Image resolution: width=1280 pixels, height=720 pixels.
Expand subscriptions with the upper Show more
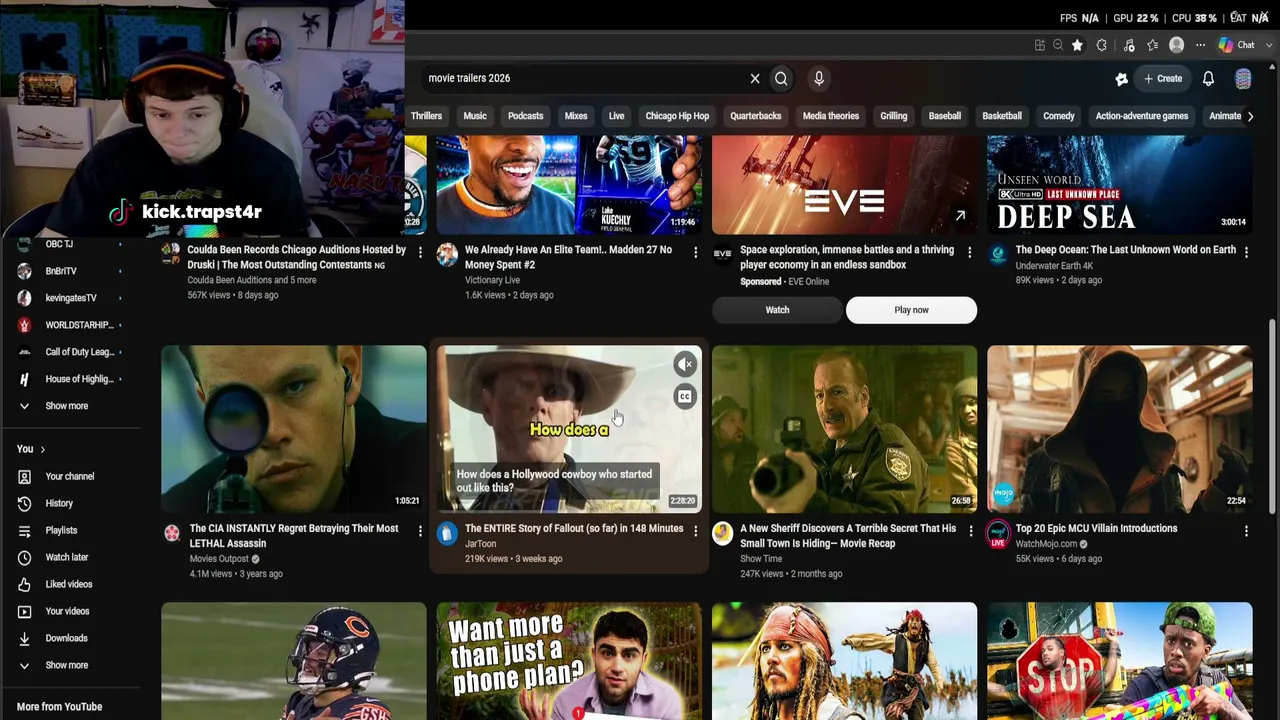point(66,406)
